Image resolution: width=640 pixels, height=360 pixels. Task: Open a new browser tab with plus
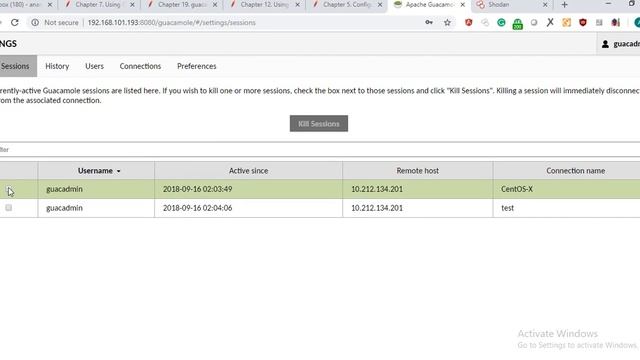(564, 5)
